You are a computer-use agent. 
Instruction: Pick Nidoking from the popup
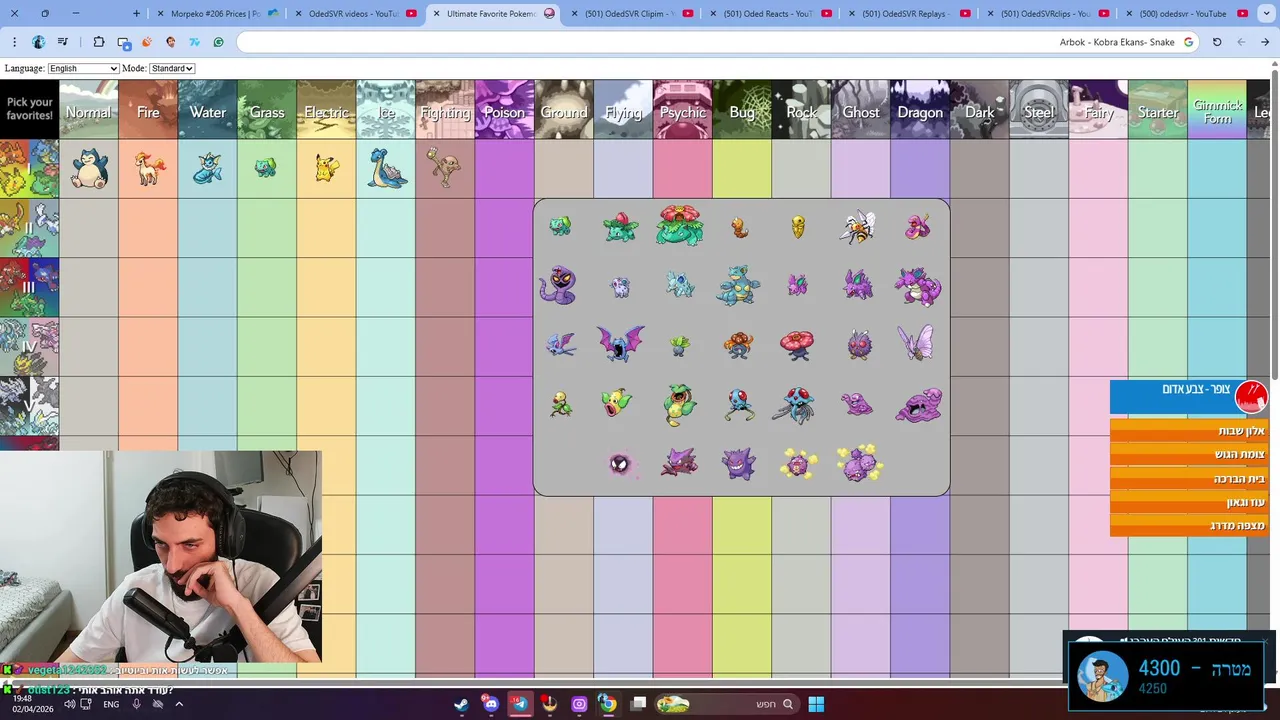pos(918,286)
